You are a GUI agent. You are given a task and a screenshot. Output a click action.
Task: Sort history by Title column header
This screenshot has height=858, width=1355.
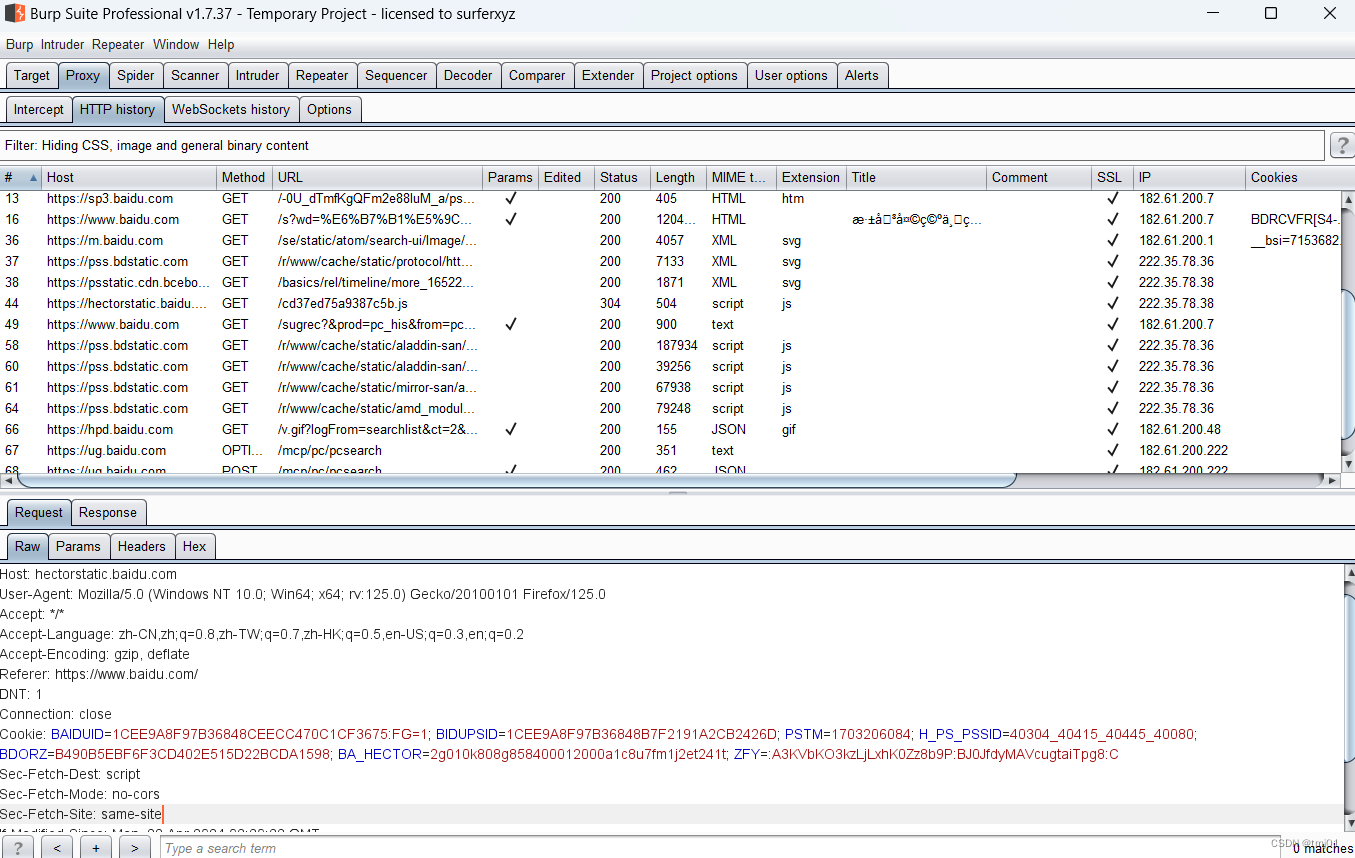[x=916, y=177]
